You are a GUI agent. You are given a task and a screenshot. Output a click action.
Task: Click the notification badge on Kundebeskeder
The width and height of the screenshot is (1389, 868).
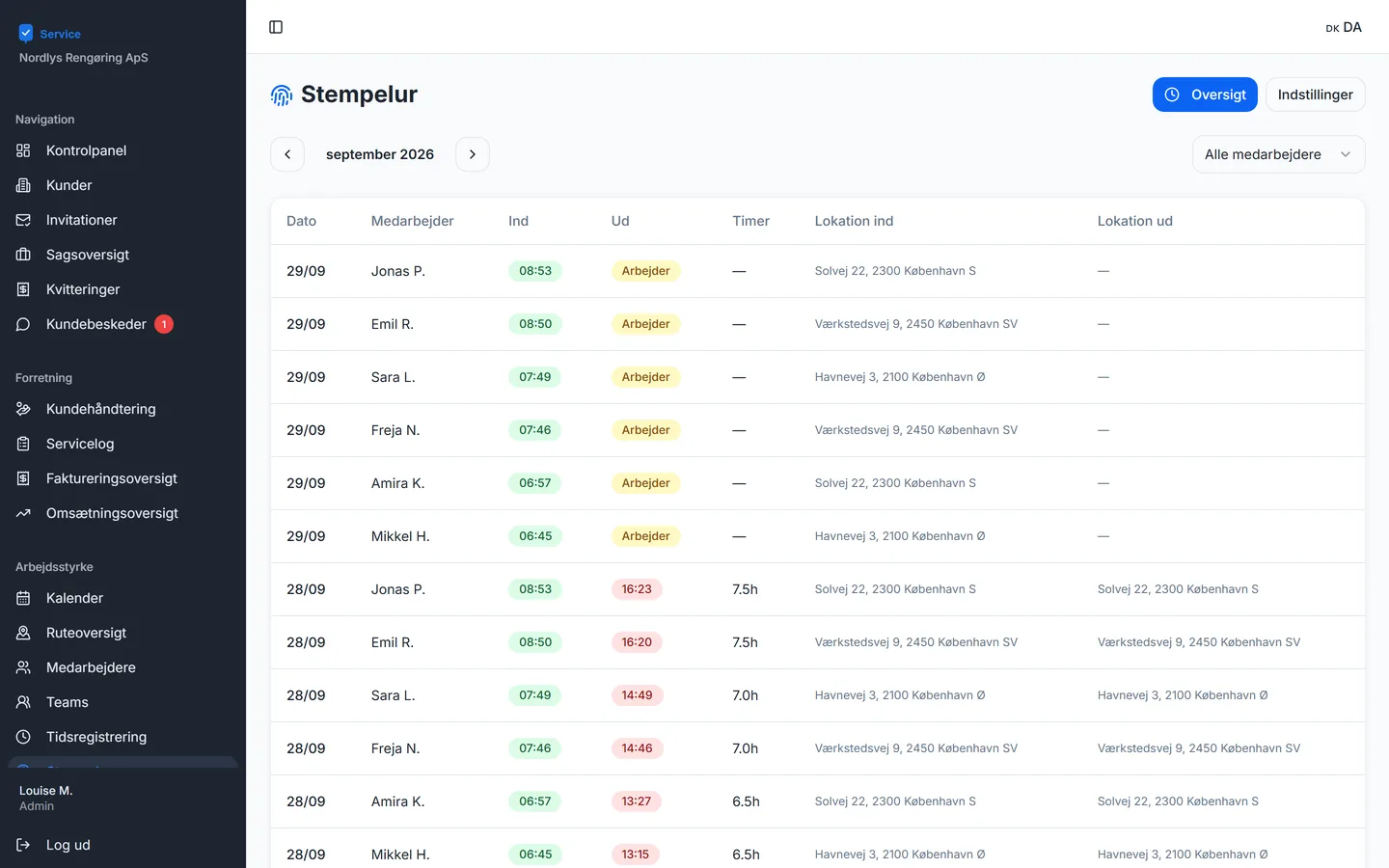(x=164, y=324)
